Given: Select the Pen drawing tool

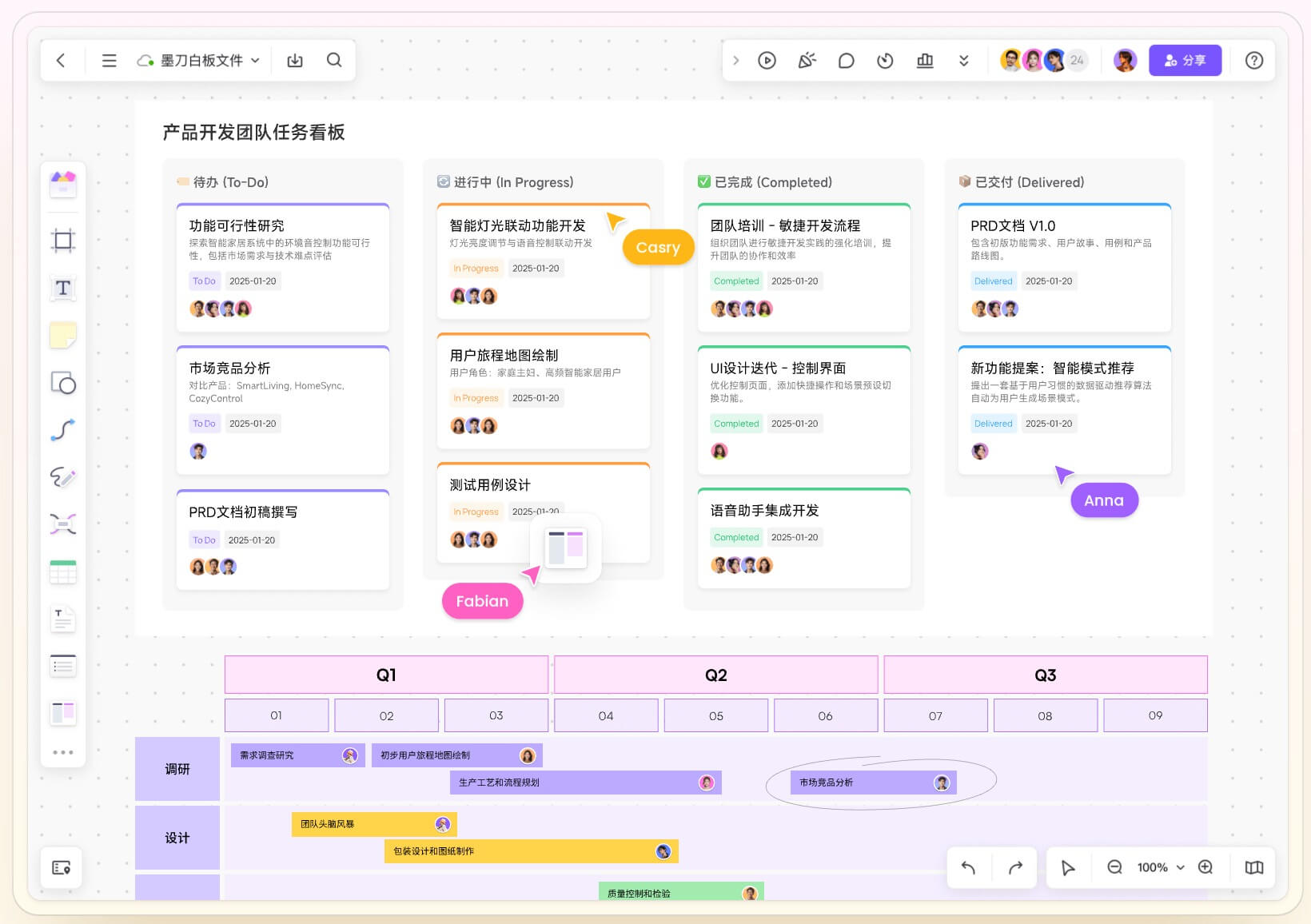Looking at the screenshot, I should (63, 477).
